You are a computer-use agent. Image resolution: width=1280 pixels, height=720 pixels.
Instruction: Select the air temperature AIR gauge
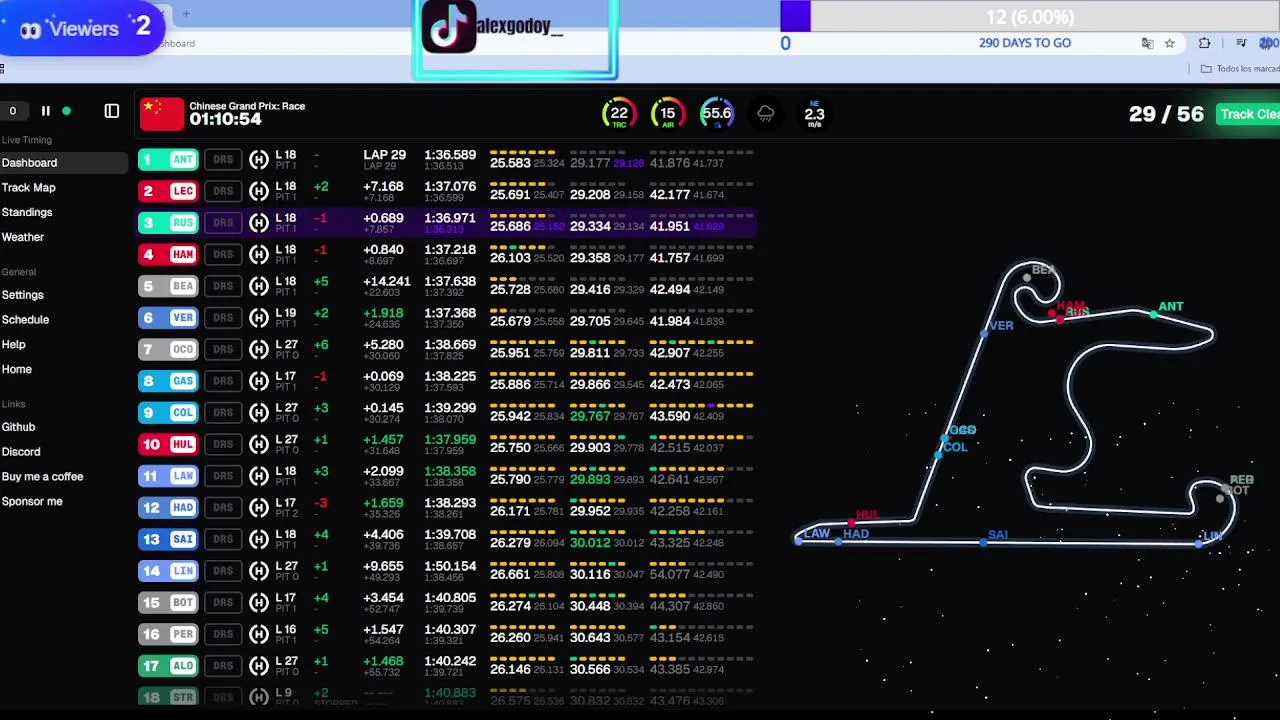click(x=668, y=114)
